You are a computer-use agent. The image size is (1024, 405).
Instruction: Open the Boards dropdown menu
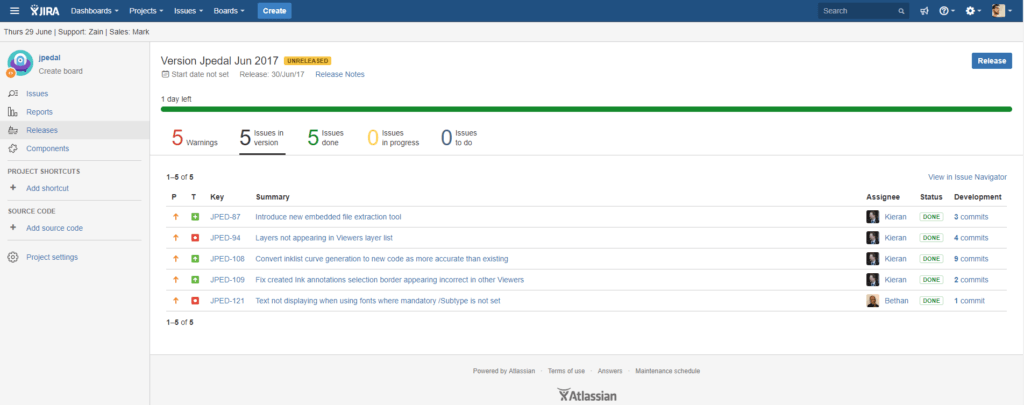tap(229, 11)
